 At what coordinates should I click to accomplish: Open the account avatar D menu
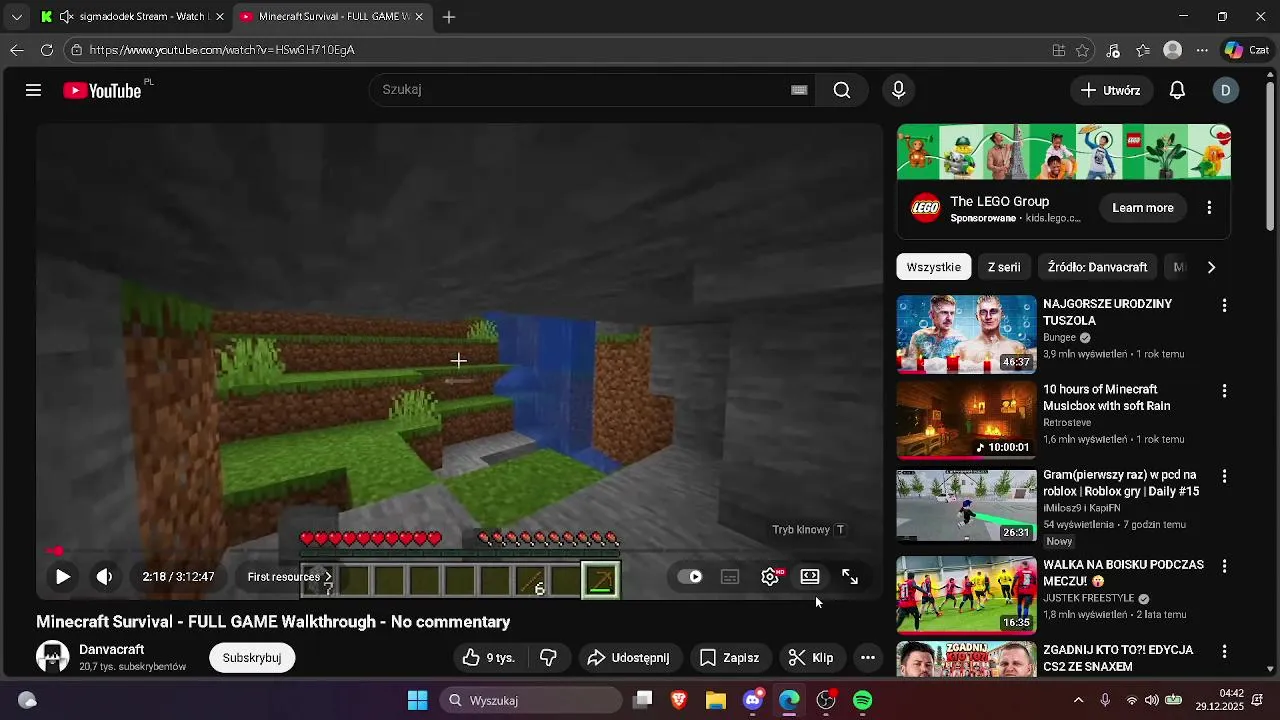[x=1225, y=90]
